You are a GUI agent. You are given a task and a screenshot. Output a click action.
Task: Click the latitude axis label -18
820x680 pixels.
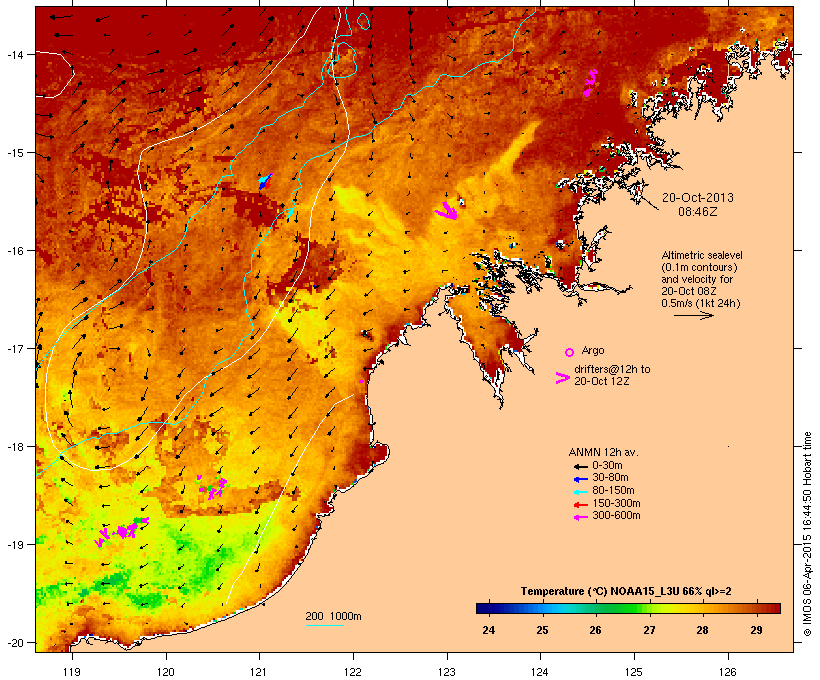click(14, 447)
